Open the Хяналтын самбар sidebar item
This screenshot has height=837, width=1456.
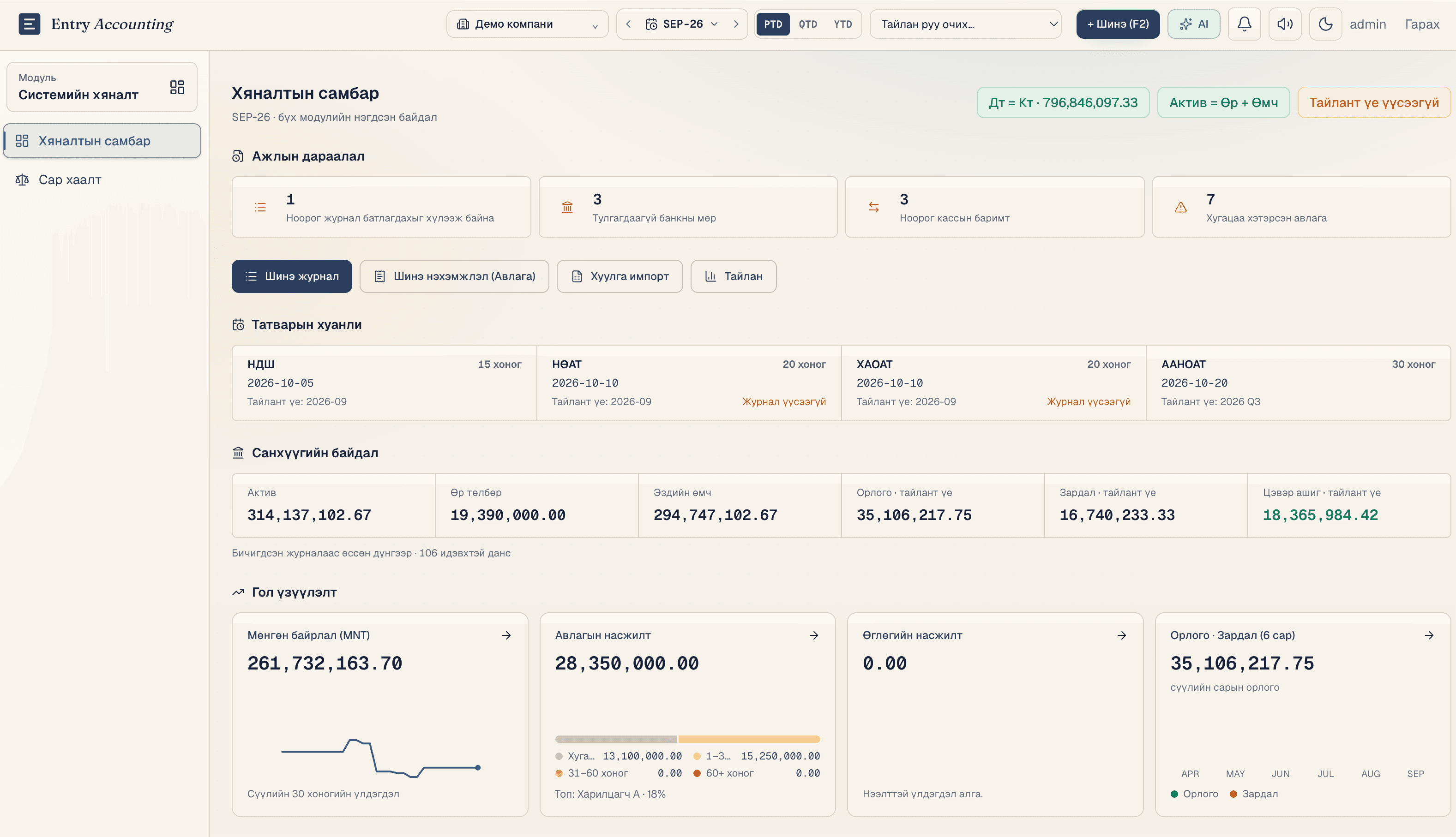tap(102, 141)
